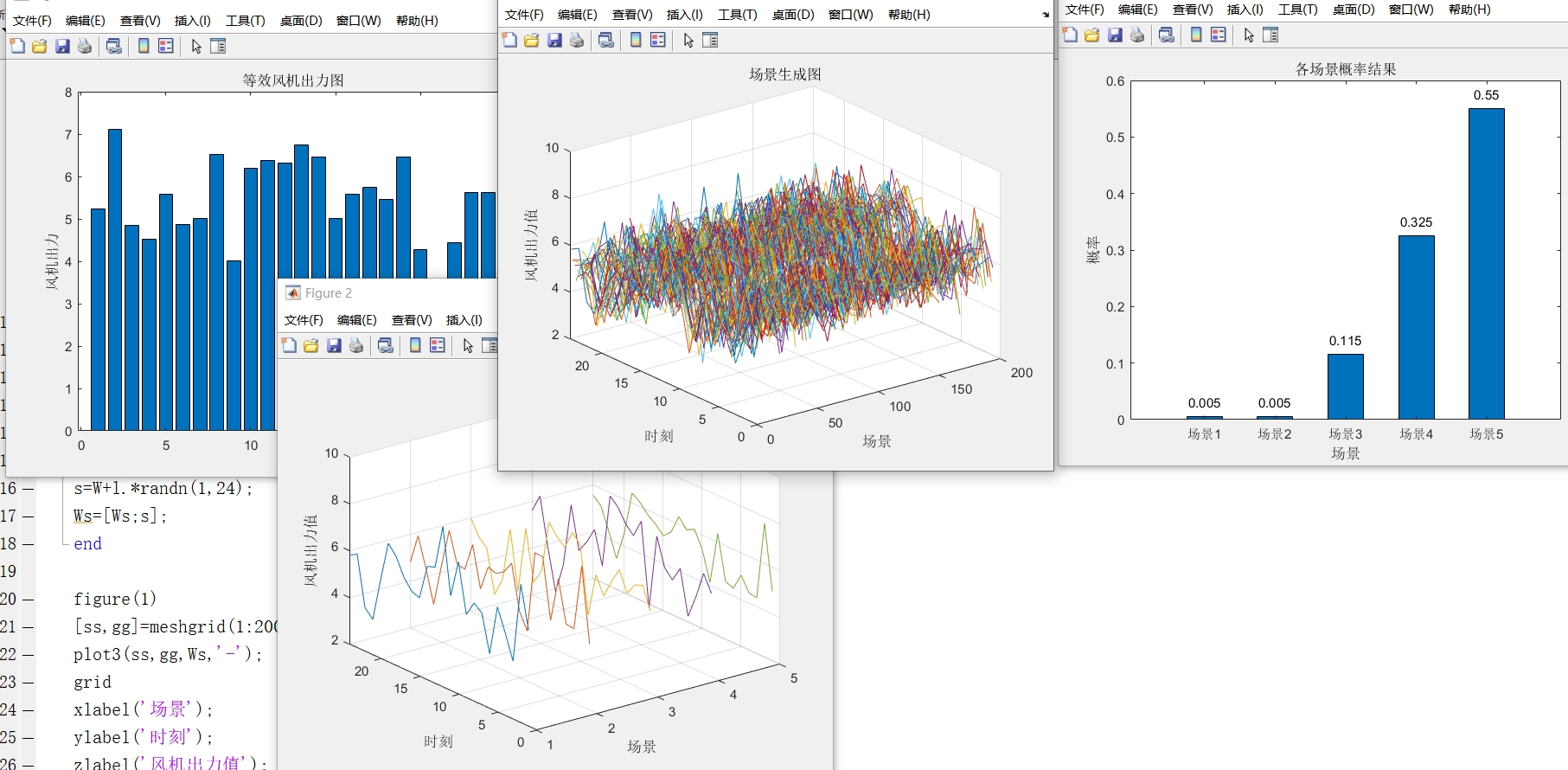The height and width of the screenshot is (770, 1568).
Task: Click Print icon in the 各场景概率结果 window
Action: pyautogui.click(x=1137, y=35)
